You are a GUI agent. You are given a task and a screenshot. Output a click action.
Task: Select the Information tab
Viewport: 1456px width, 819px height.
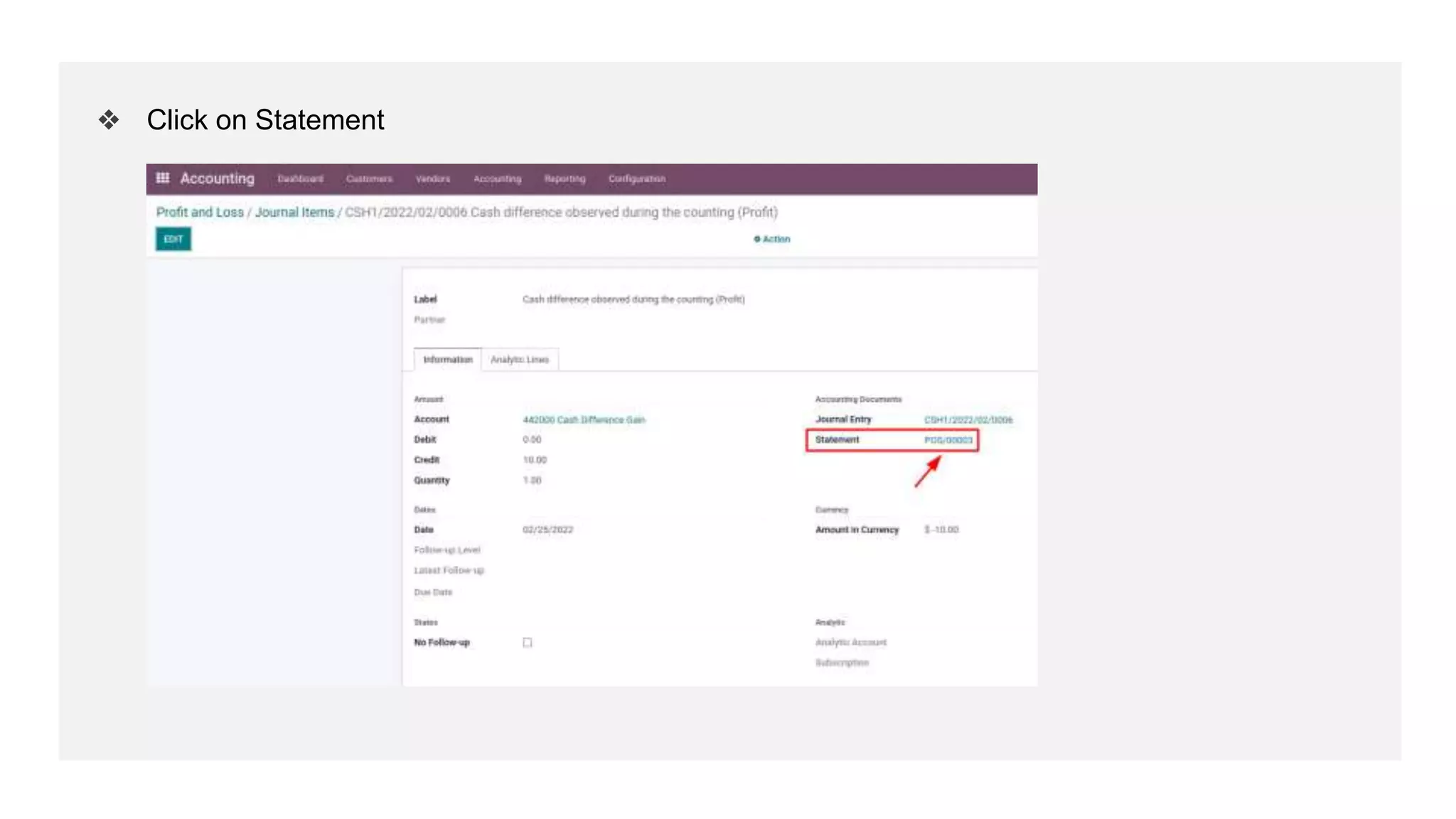(448, 360)
